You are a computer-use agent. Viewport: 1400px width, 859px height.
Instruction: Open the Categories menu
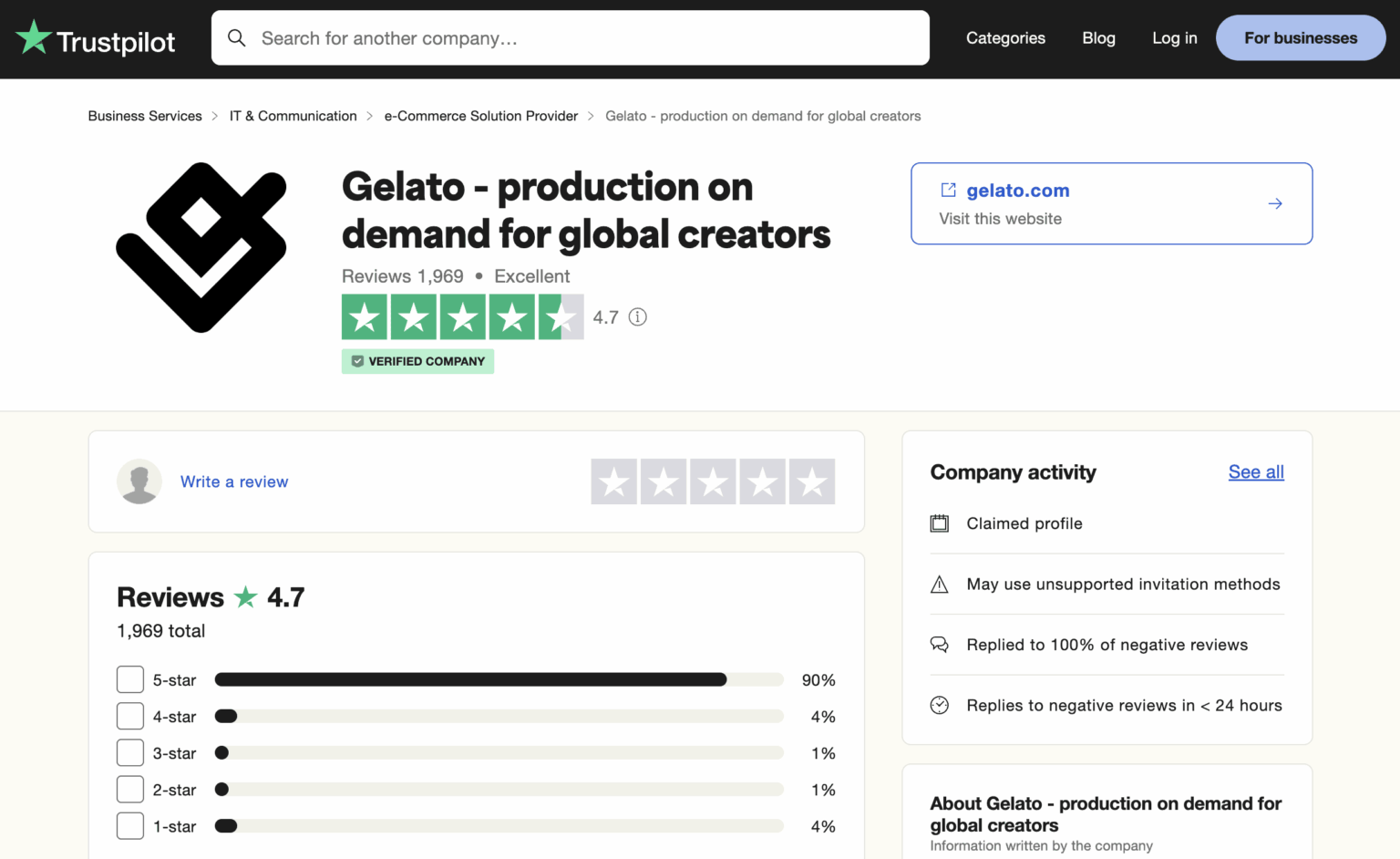pyautogui.click(x=1005, y=37)
